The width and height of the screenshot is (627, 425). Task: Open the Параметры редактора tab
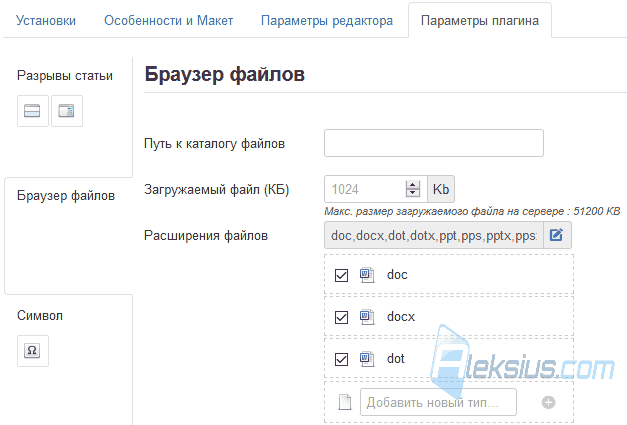pos(327,20)
